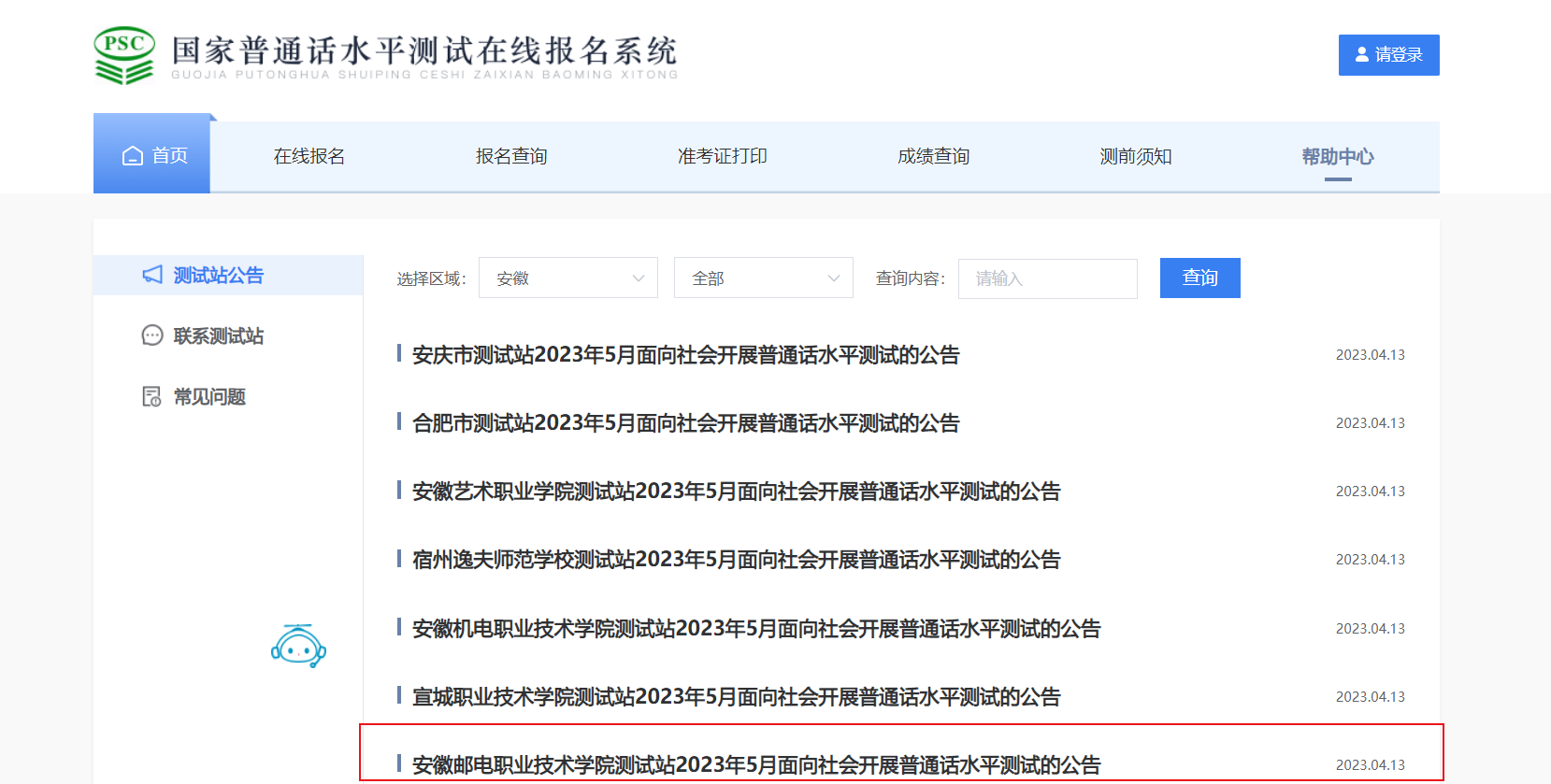Open the 成绩查询 navigation tab
The width and height of the screenshot is (1551, 784).
(x=933, y=156)
